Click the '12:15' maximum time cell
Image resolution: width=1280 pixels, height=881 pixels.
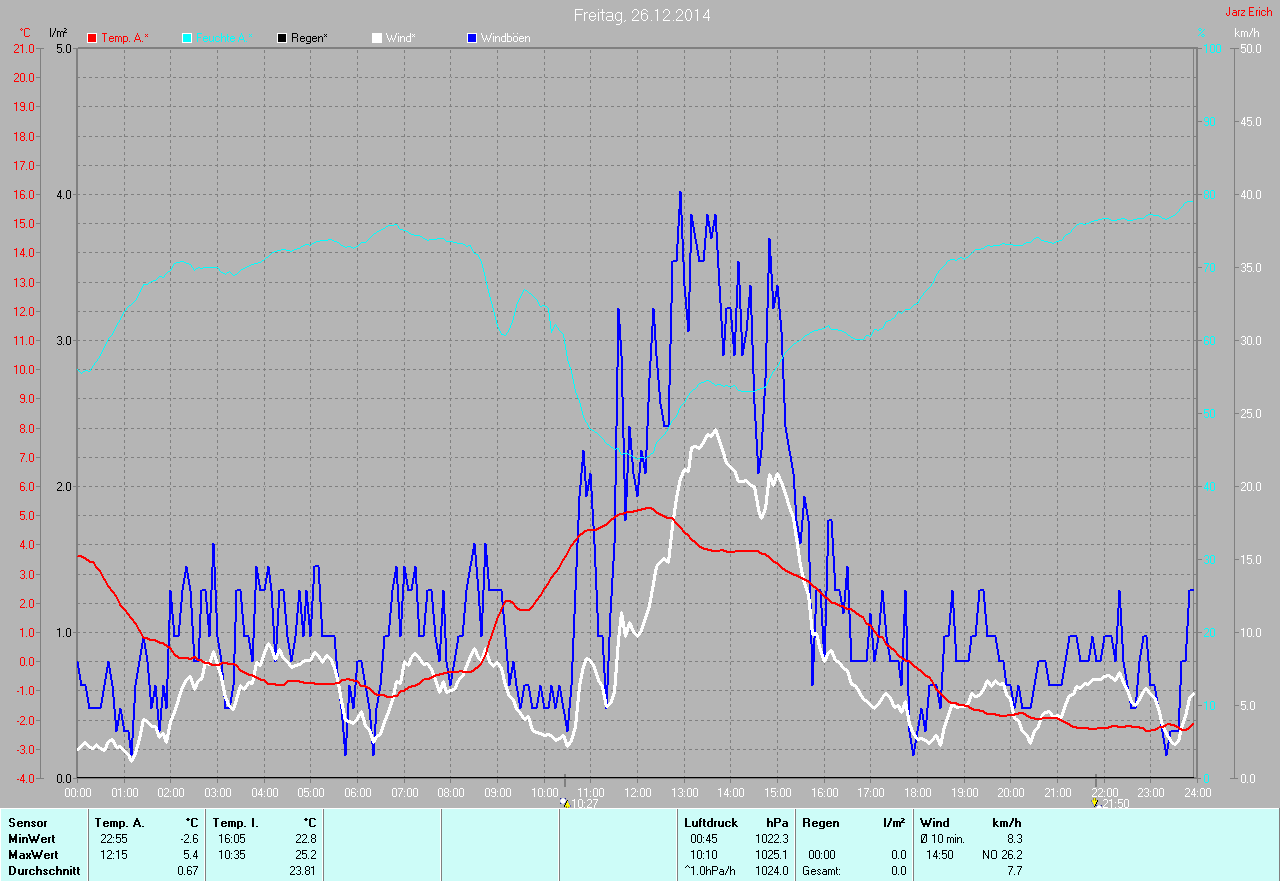click(114, 855)
